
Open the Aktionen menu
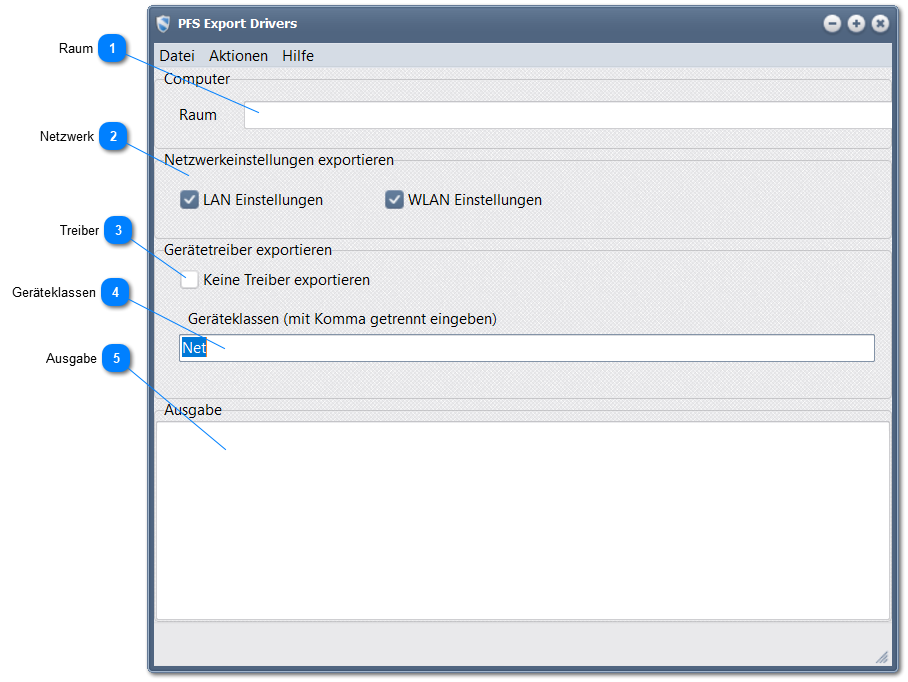coord(238,56)
